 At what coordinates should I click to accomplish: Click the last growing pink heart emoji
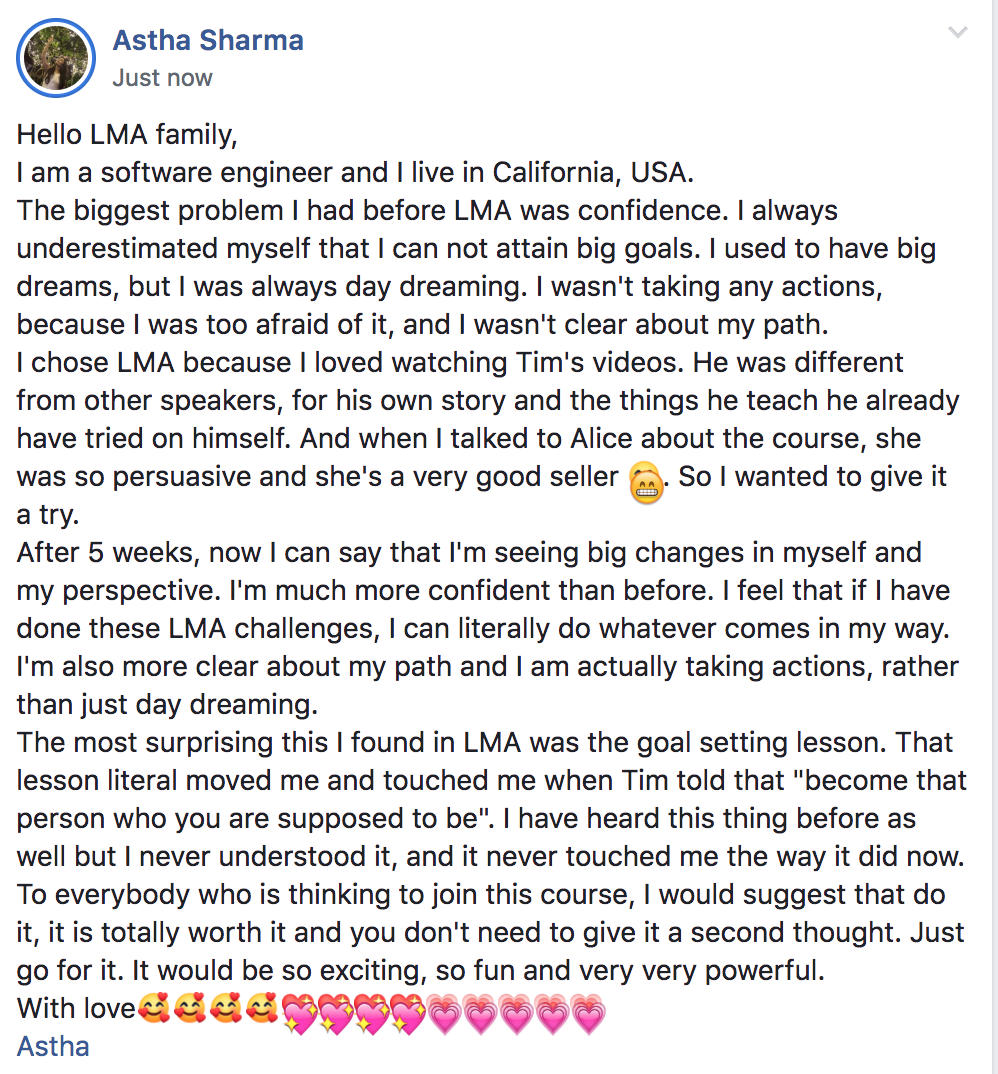tap(588, 1014)
